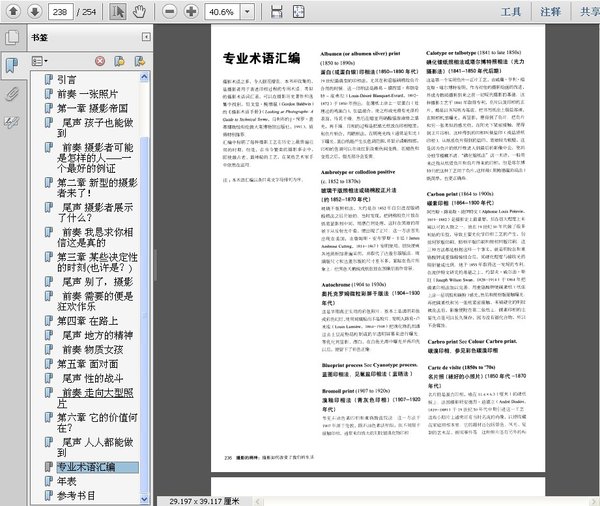Open the 年表 bookmark

(67, 482)
